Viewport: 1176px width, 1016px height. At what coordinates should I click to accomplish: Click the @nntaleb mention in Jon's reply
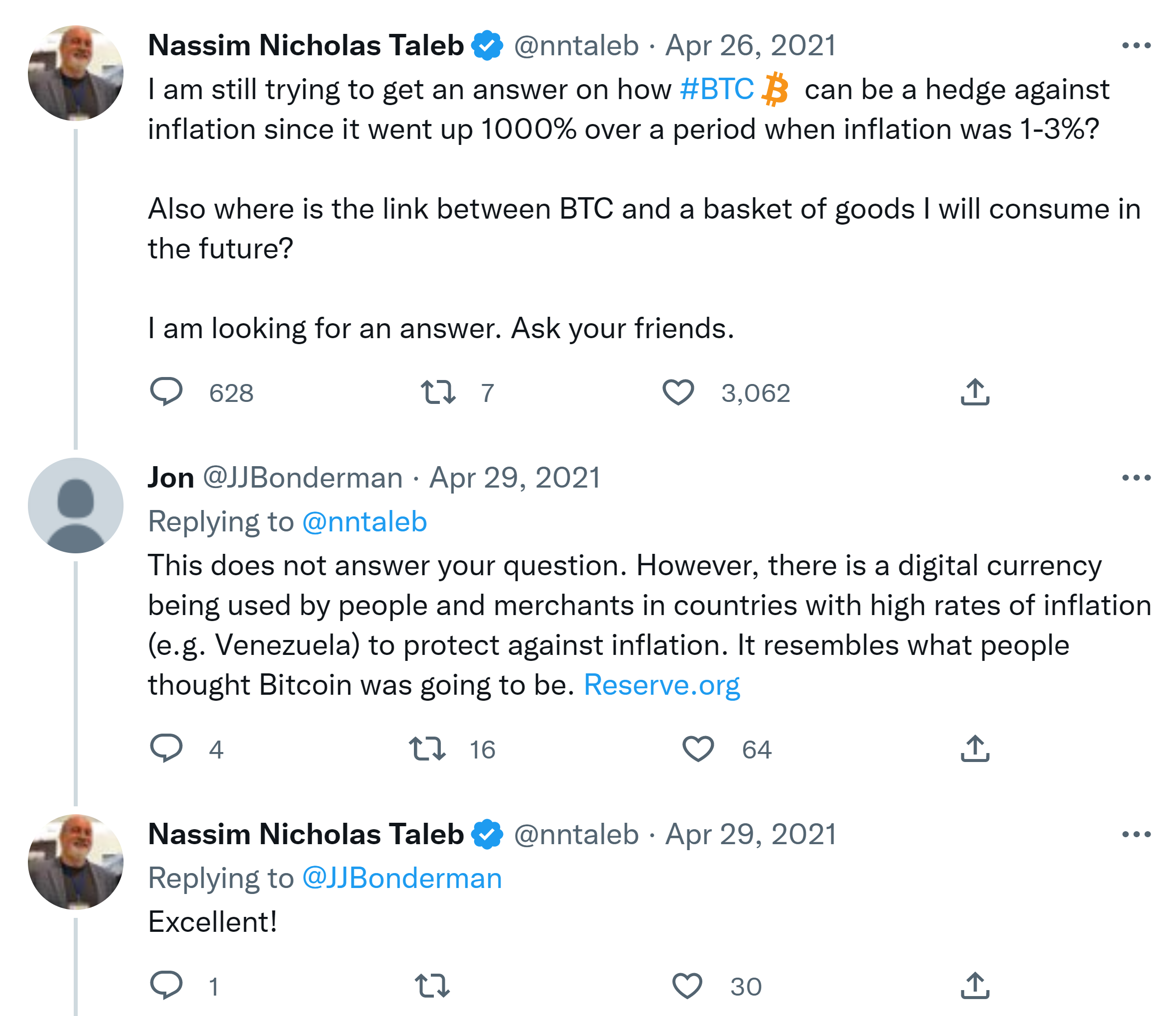(x=365, y=521)
